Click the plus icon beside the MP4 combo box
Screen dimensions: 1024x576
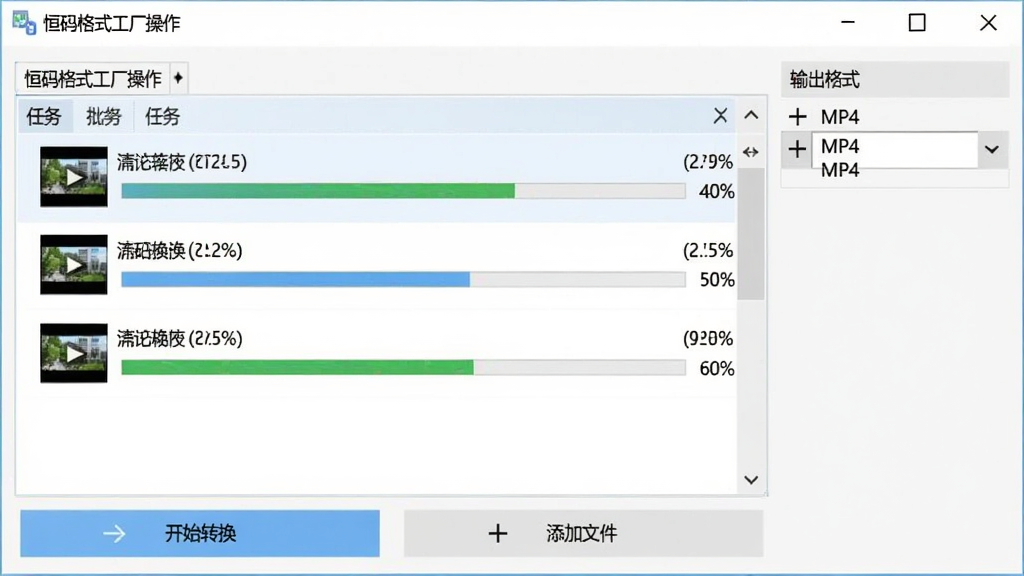pyautogui.click(x=797, y=150)
